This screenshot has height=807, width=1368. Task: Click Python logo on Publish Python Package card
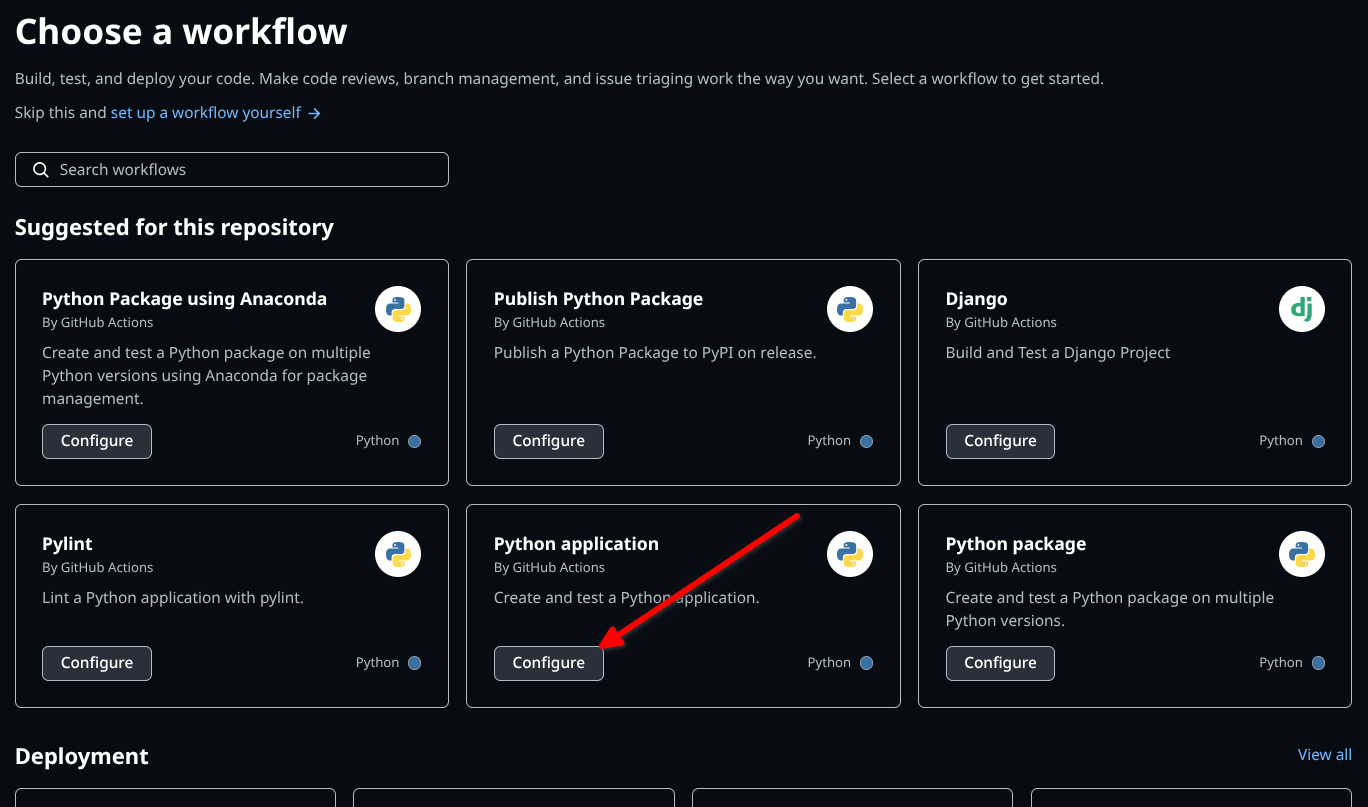[850, 310]
